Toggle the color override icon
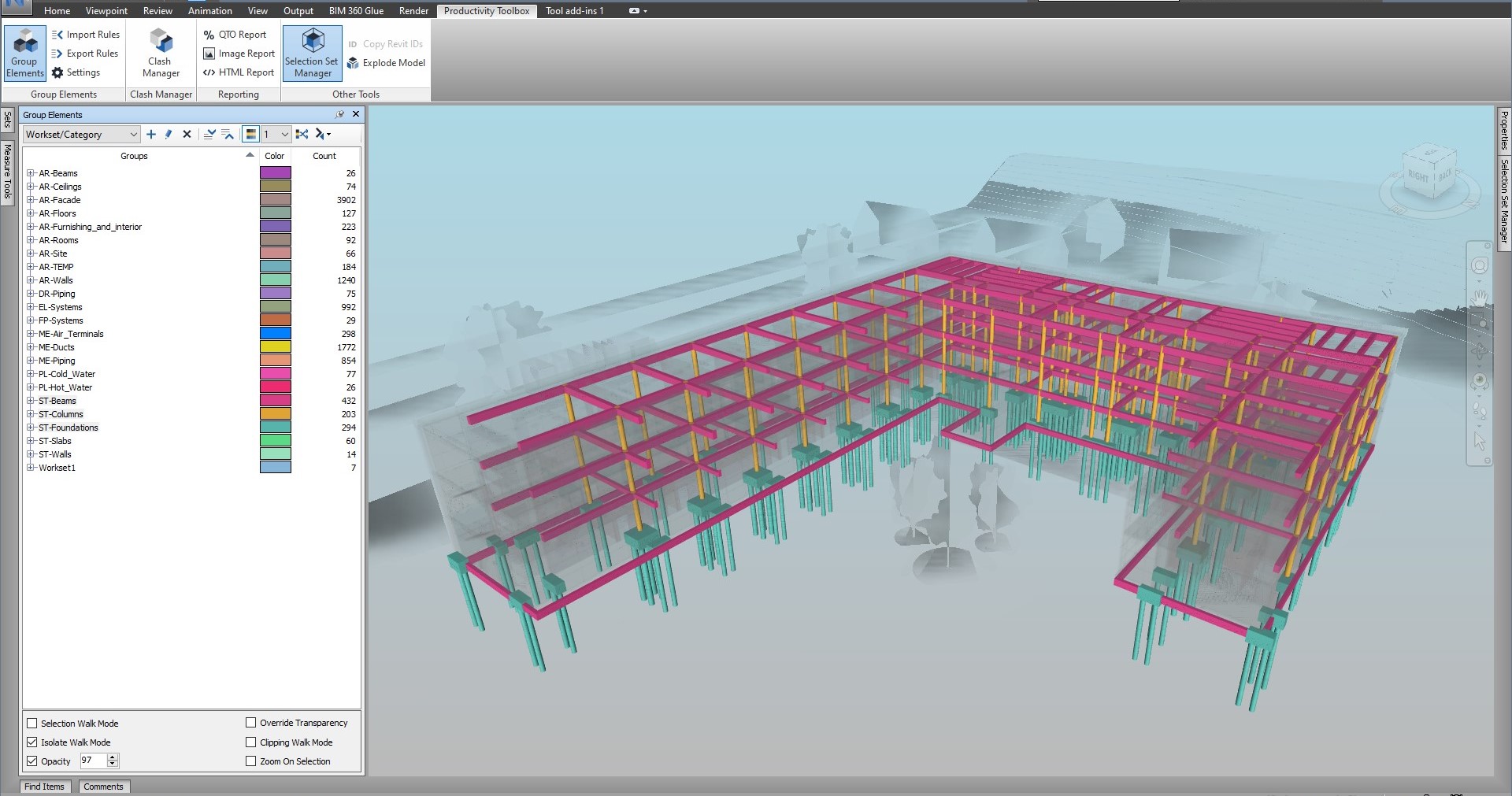The height and width of the screenshot is (796, 1512). (250, 135)
